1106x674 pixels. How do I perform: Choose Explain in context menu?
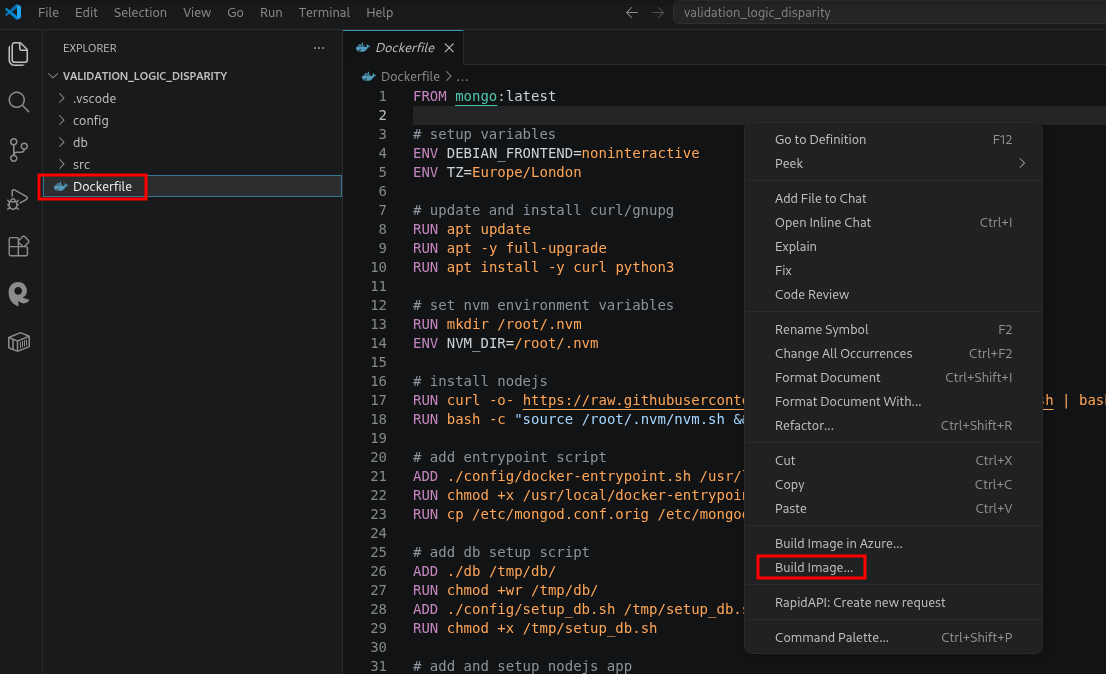click(893, 247)
